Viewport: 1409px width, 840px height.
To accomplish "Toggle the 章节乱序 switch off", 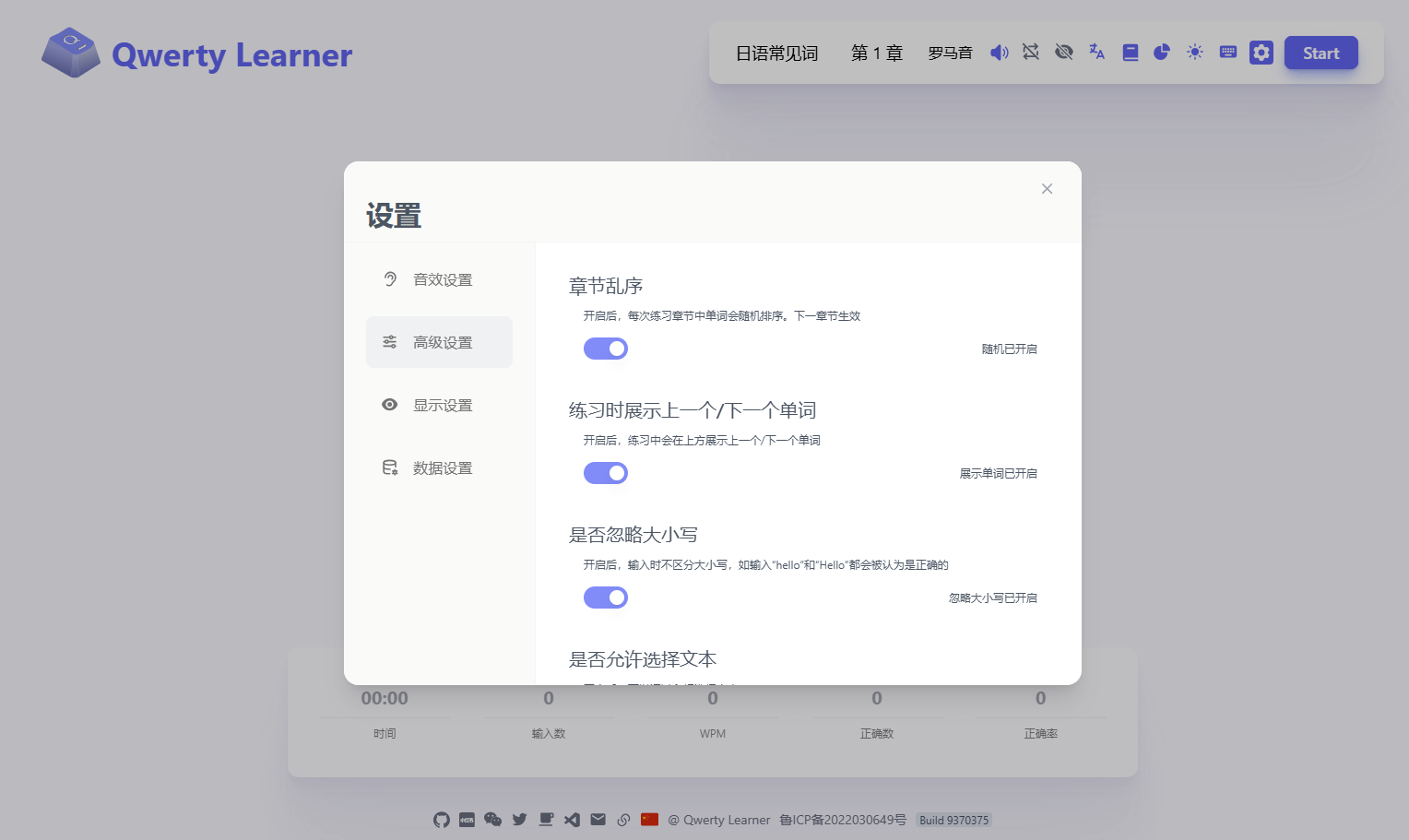I will 606,349.
